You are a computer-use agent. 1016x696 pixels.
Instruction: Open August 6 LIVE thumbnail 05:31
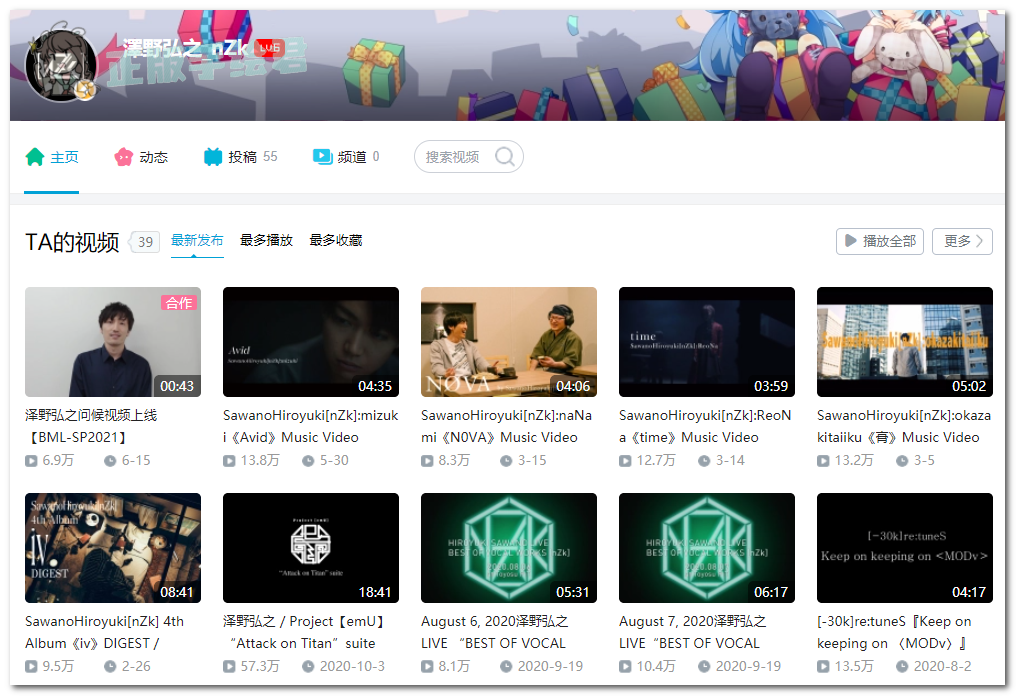[509, 548]
